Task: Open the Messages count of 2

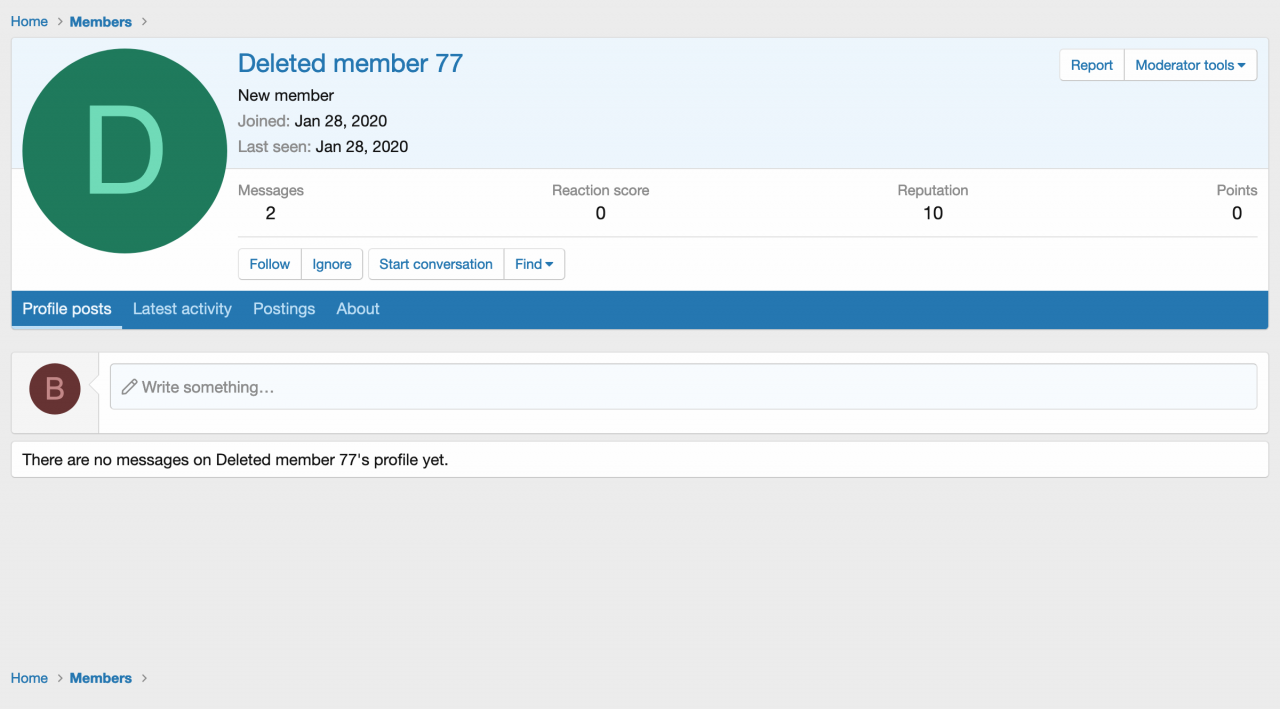Action: (x=270, y=213)
